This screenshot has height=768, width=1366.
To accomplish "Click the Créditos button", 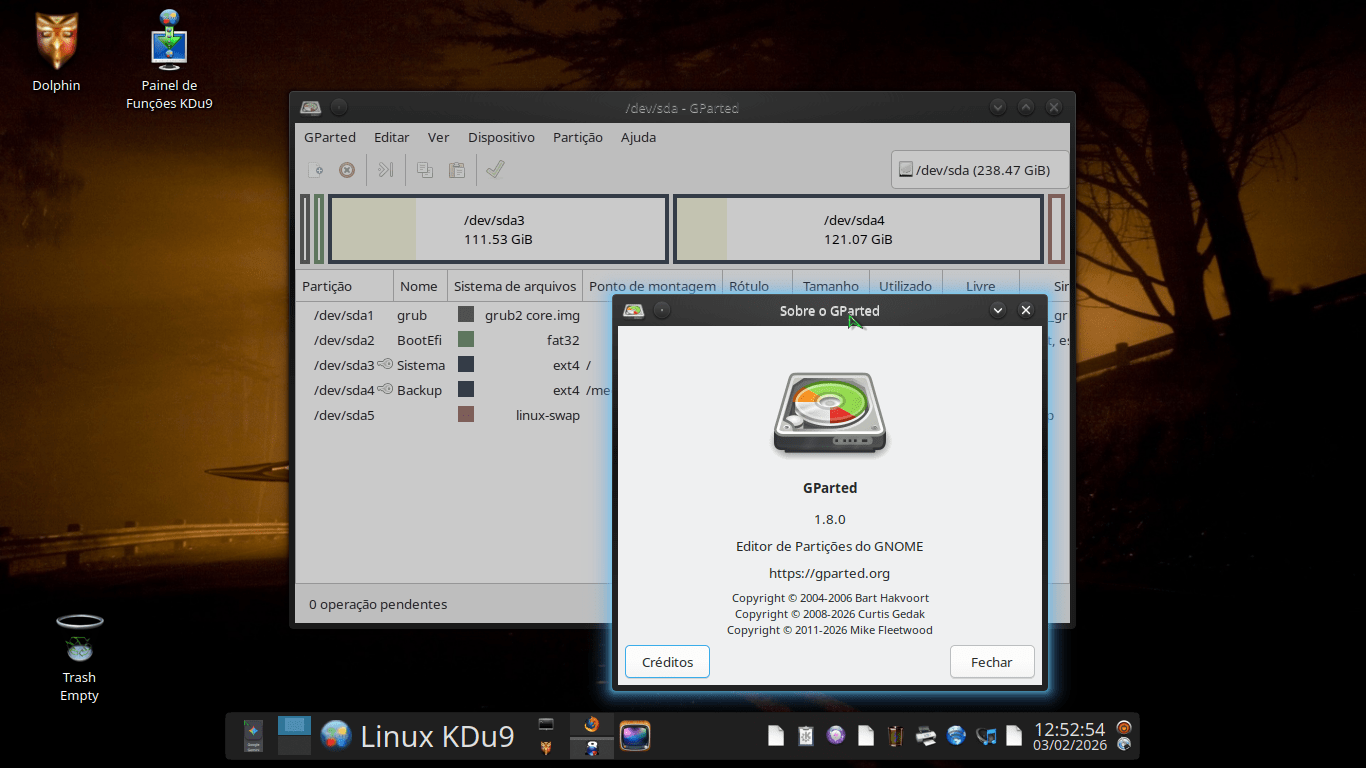I will 667,662.
